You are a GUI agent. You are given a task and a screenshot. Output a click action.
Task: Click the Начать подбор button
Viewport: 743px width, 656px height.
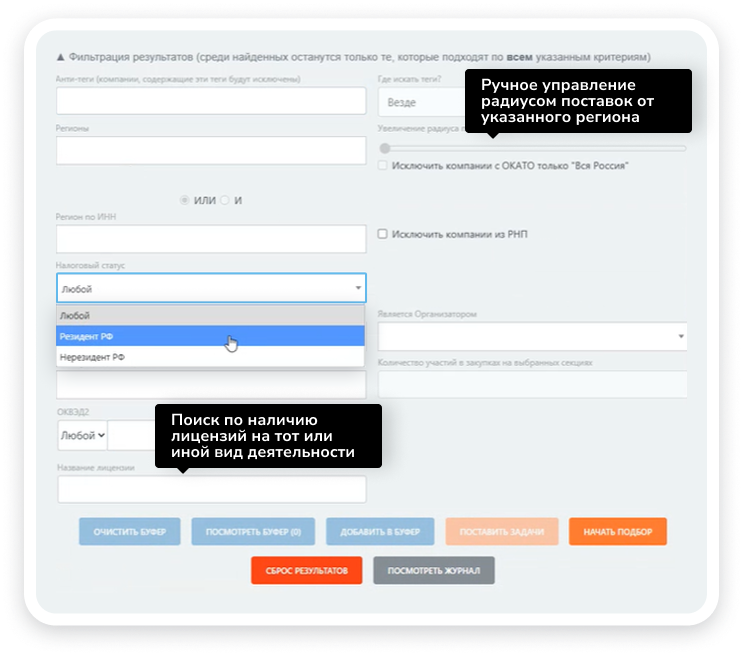click(617, 531)
